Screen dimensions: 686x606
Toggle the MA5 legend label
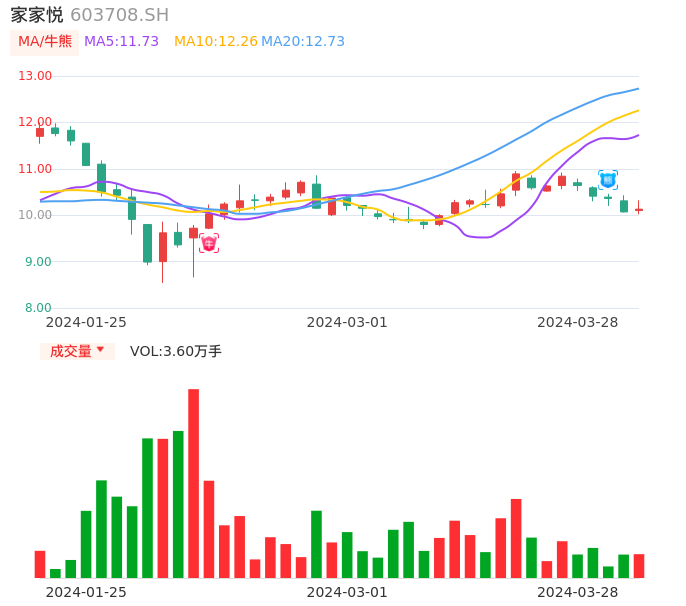click(x=121, y=42)
